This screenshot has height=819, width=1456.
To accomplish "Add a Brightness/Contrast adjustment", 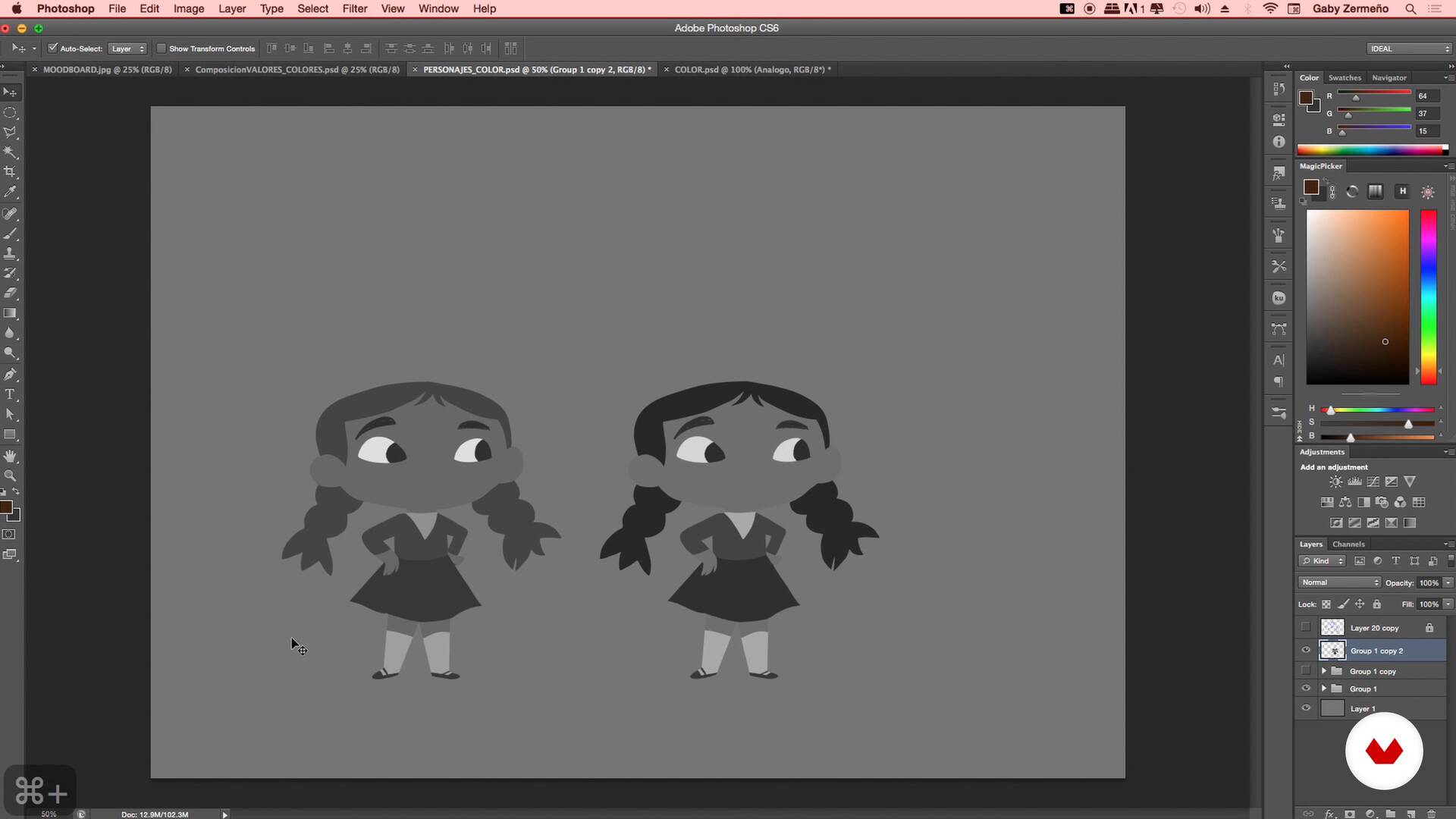I will pos(1335,482).
